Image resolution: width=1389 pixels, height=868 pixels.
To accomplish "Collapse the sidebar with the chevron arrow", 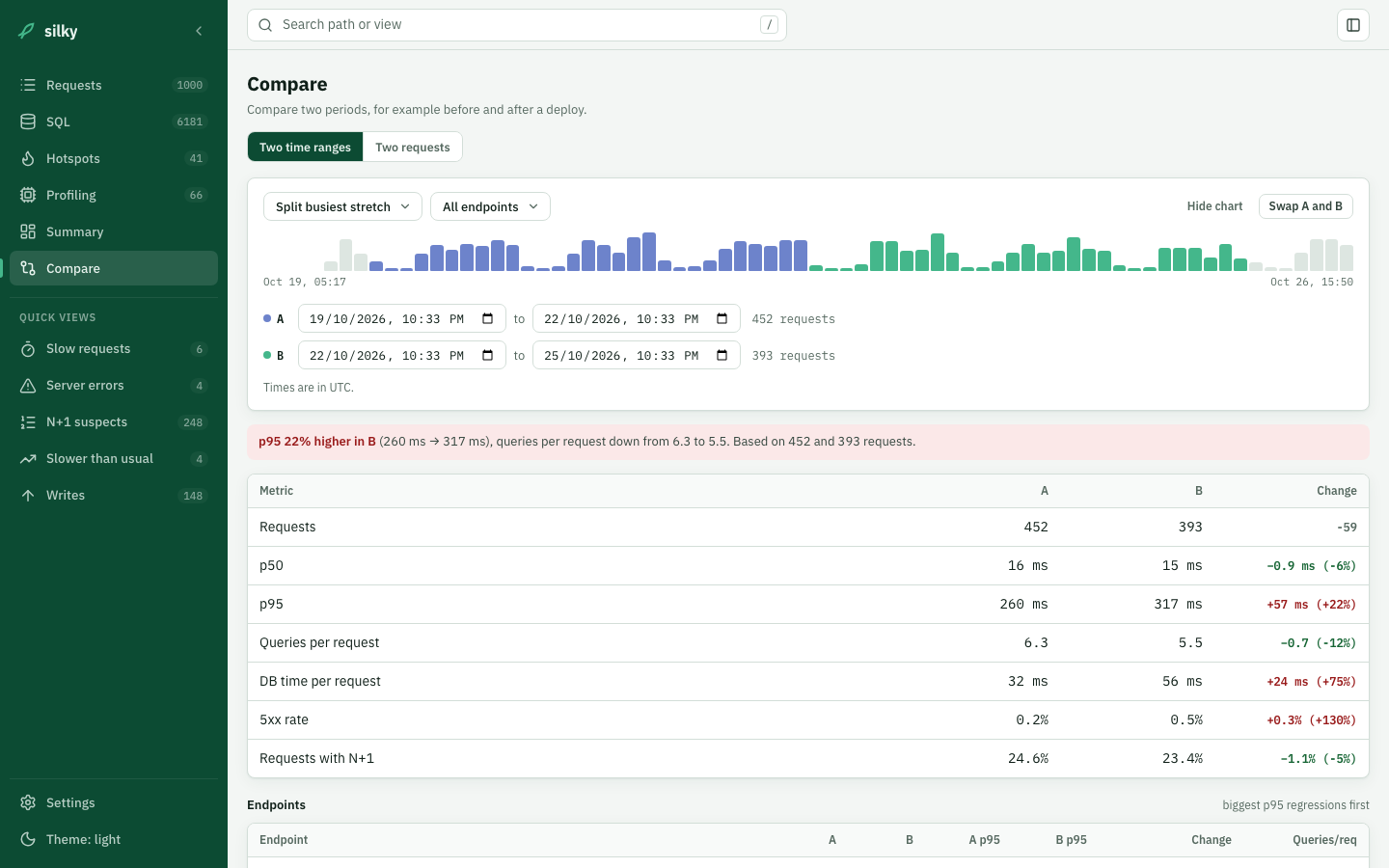I will pyautogui.click(x=199, y=31).
